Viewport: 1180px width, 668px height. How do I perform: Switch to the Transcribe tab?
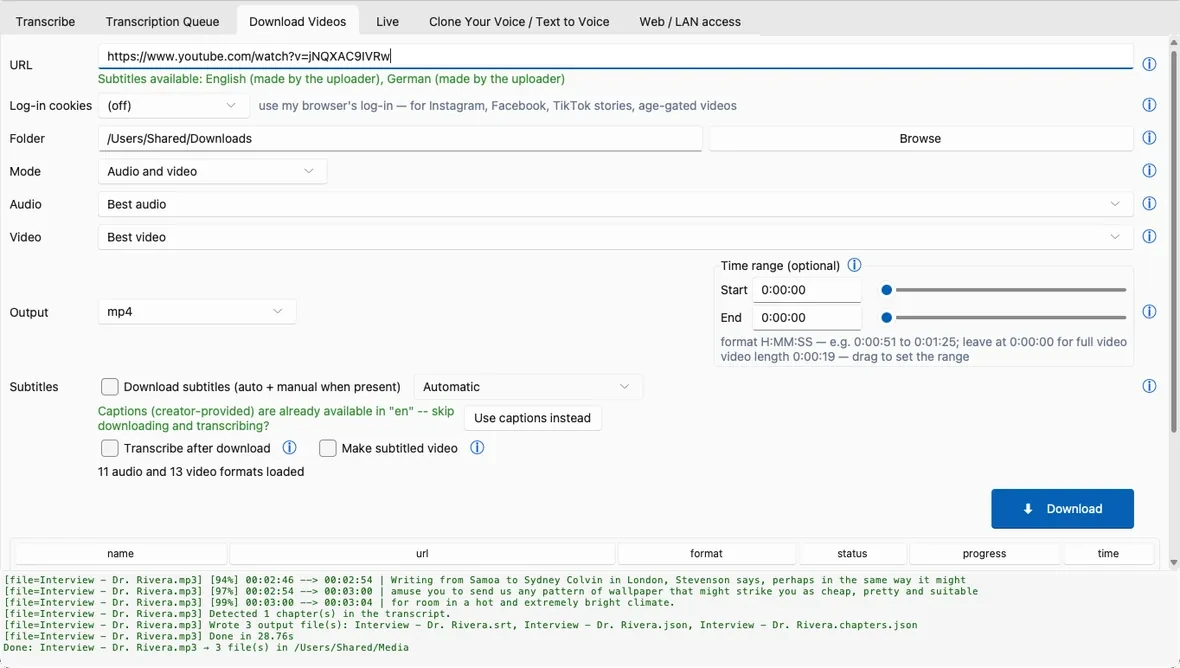coord(45,21)
